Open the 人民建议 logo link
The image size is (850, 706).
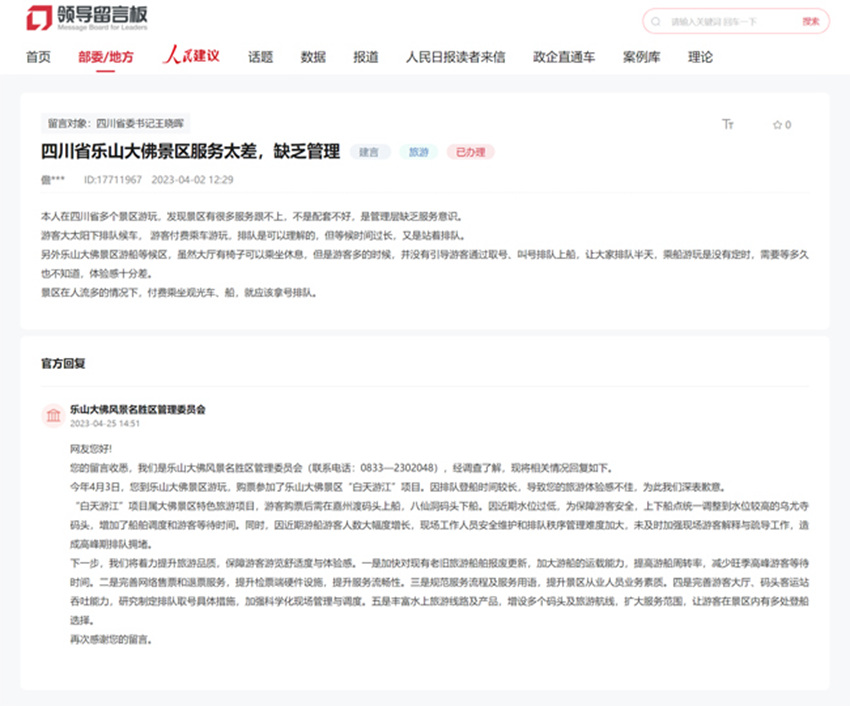point(190,57)
